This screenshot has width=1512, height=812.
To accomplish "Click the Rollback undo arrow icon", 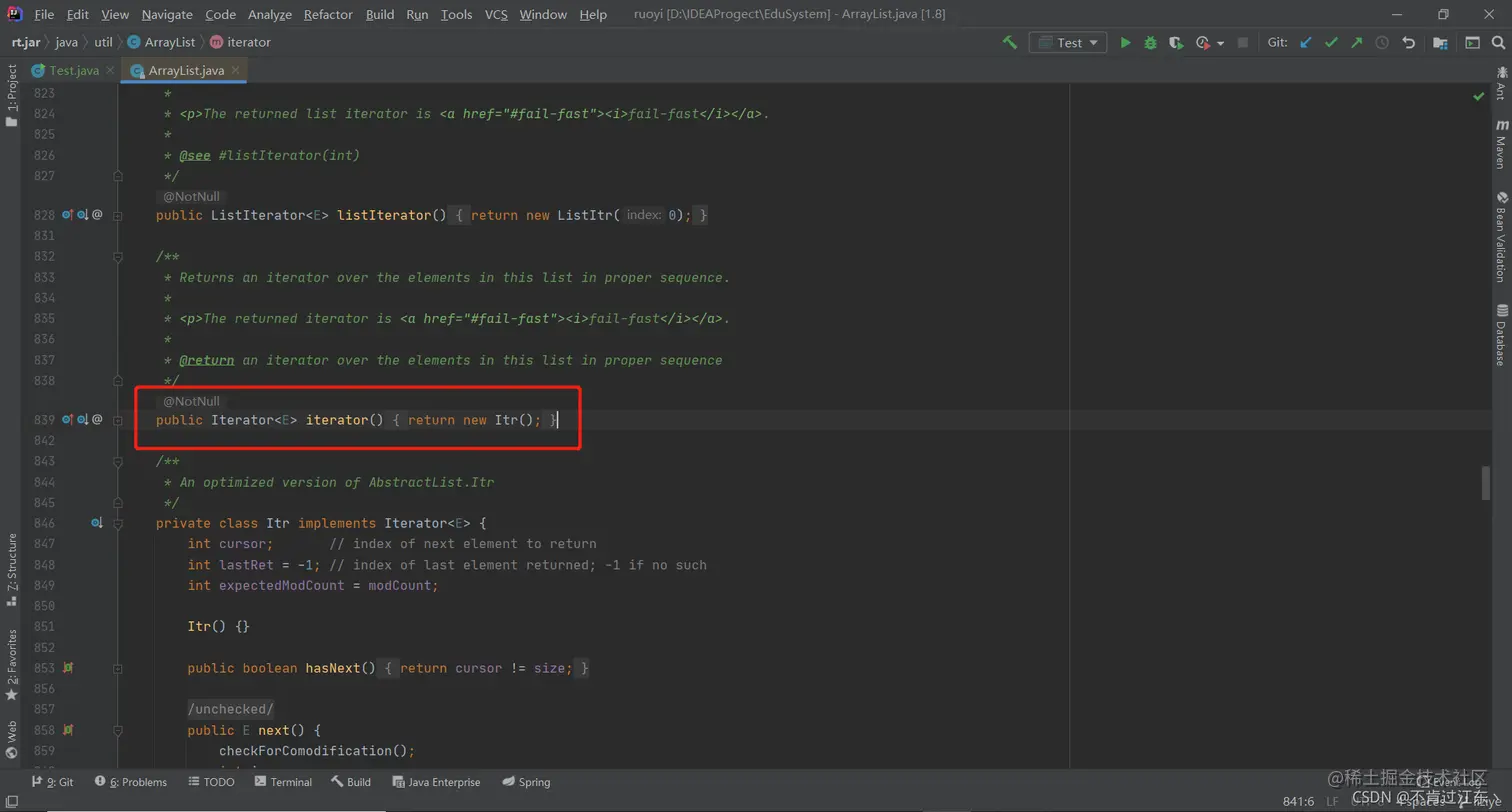I will [1409, 43].
